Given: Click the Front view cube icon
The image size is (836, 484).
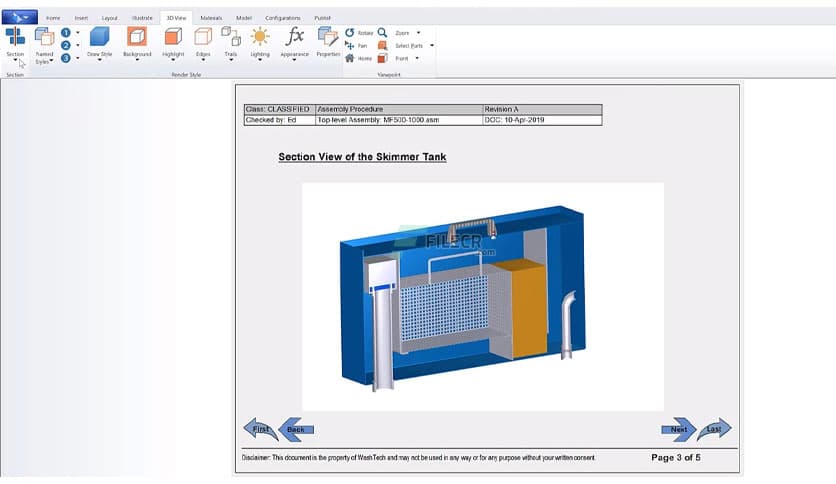Looking at the screenshot, I should coord(382,58).
